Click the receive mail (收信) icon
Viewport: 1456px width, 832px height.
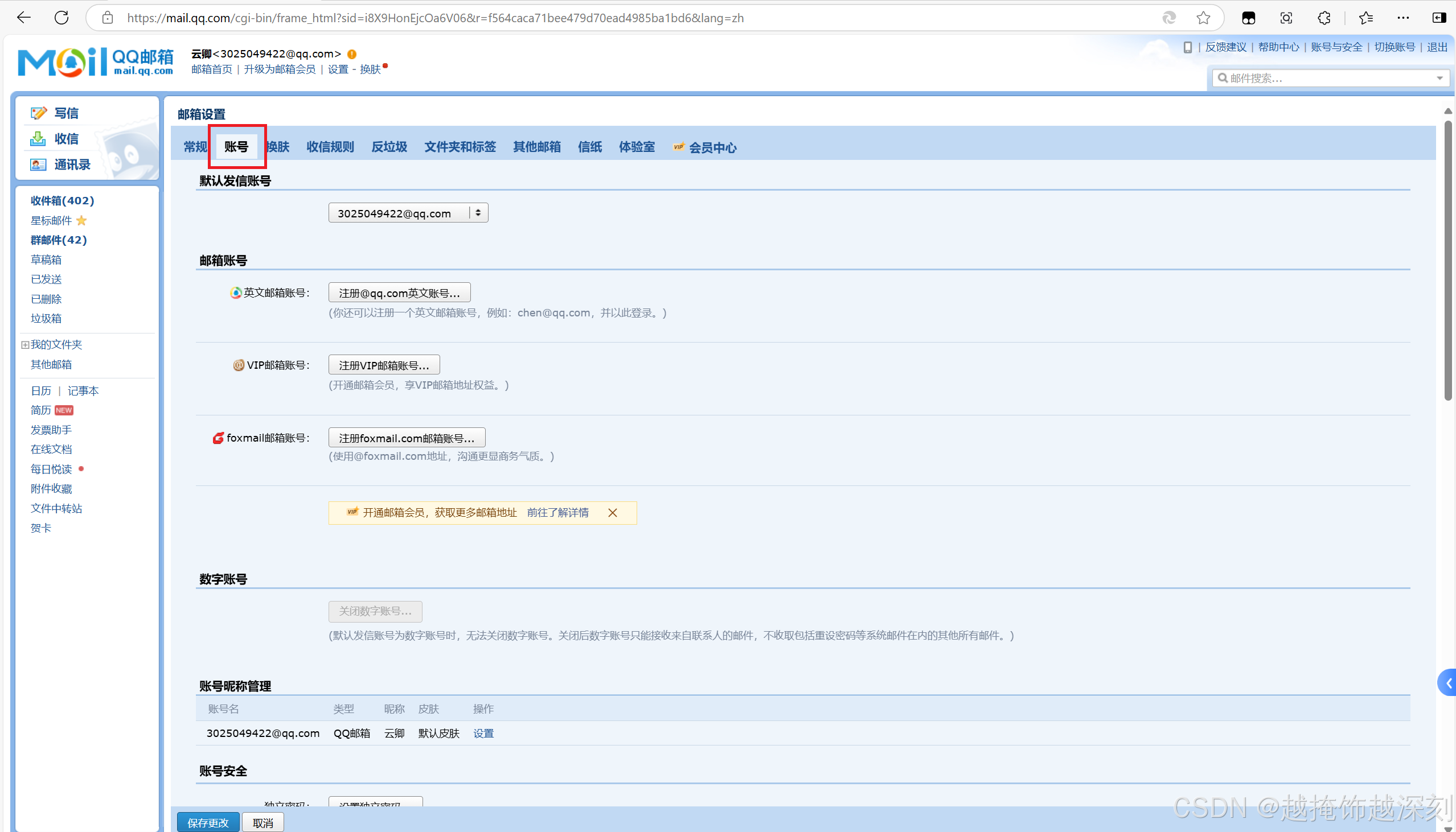point(38,139)
